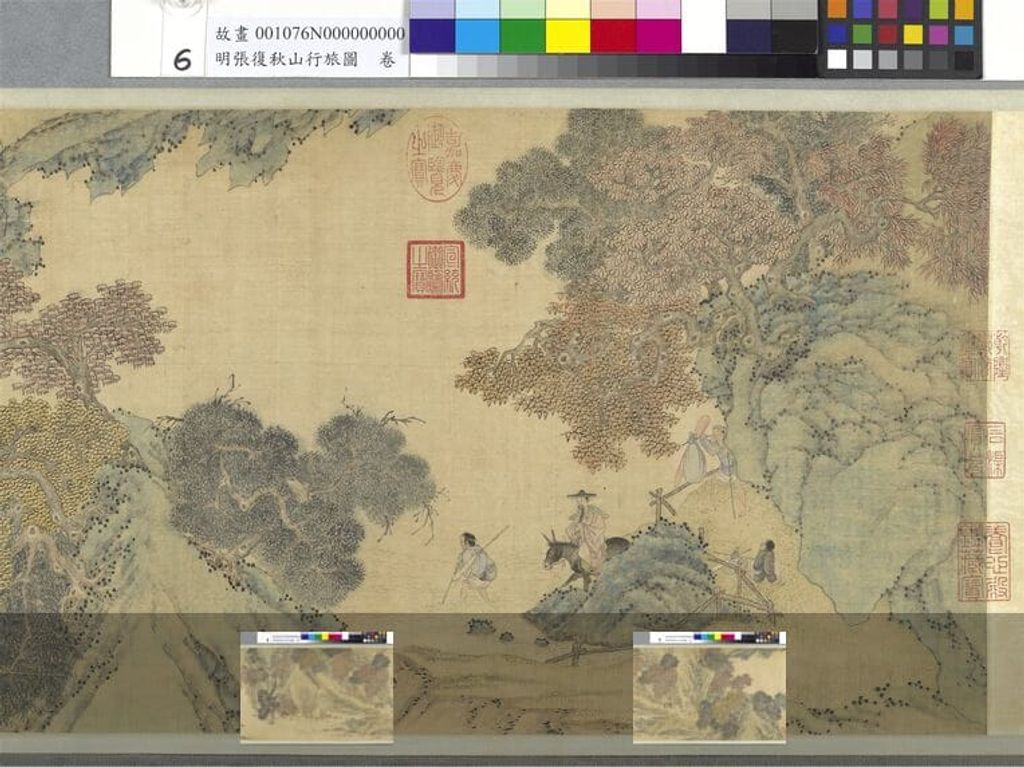
Task: Click the white patch on the small color checker
Action: [x=837, y=59]
